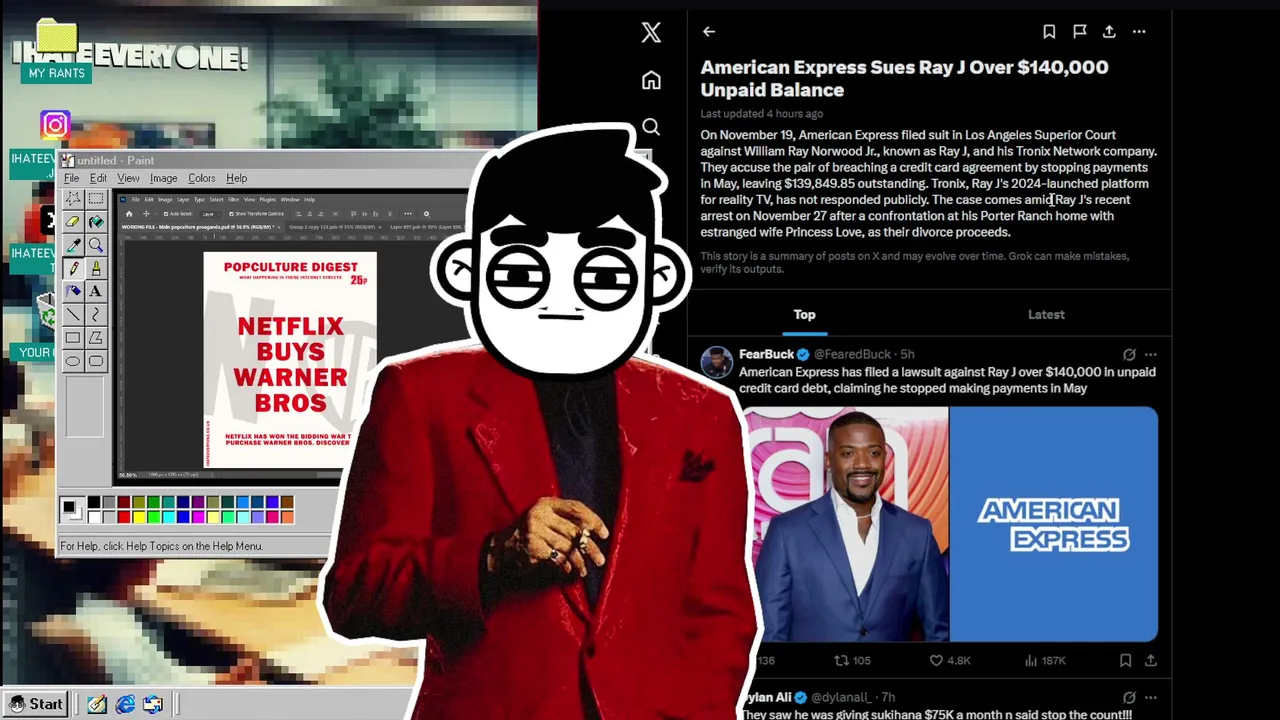The height and width of the screenshot is (720, 1280).
Task: Click Paint's foreground/background color indicator box
Action: point(72,509)
